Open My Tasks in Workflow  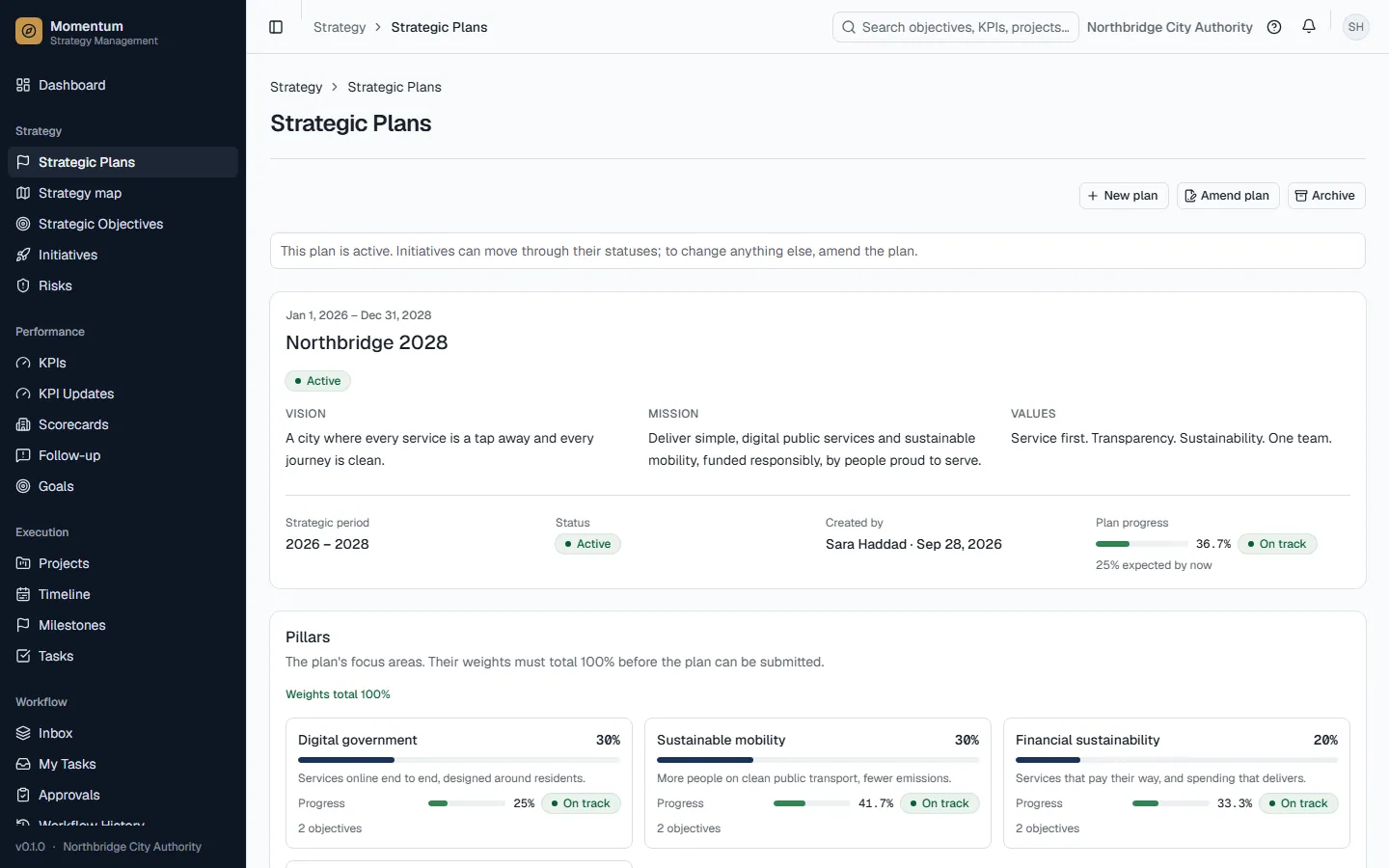tap(123, 764)
